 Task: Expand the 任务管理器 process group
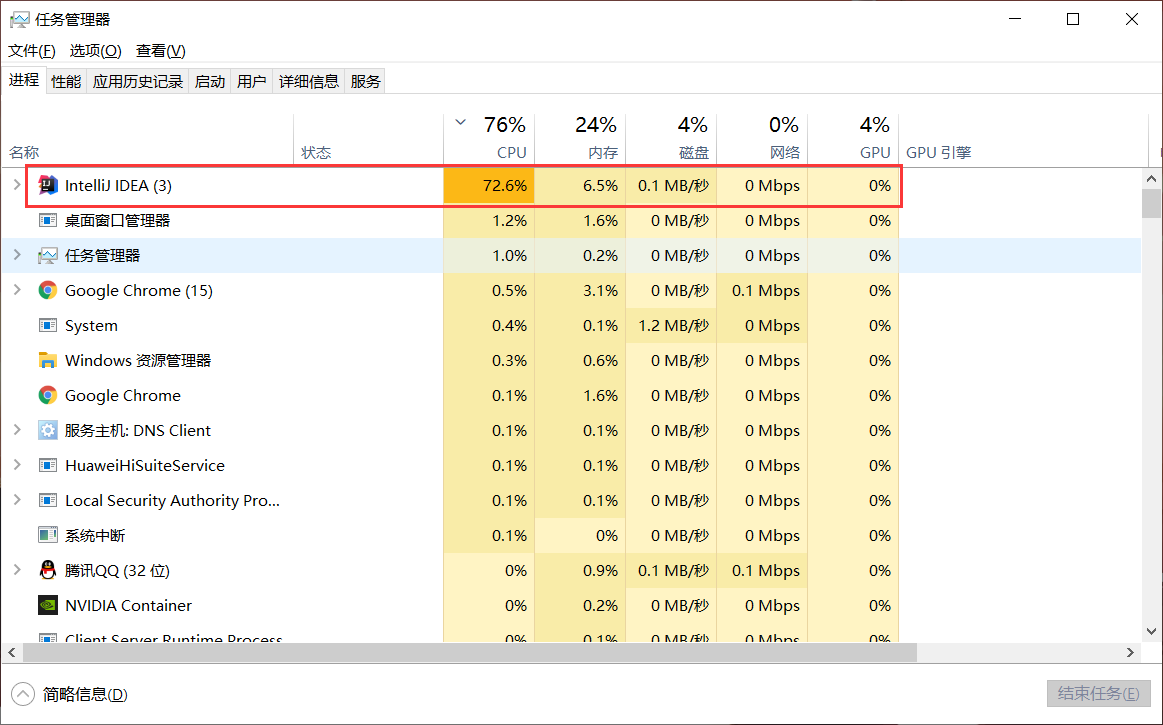point(17,255)
